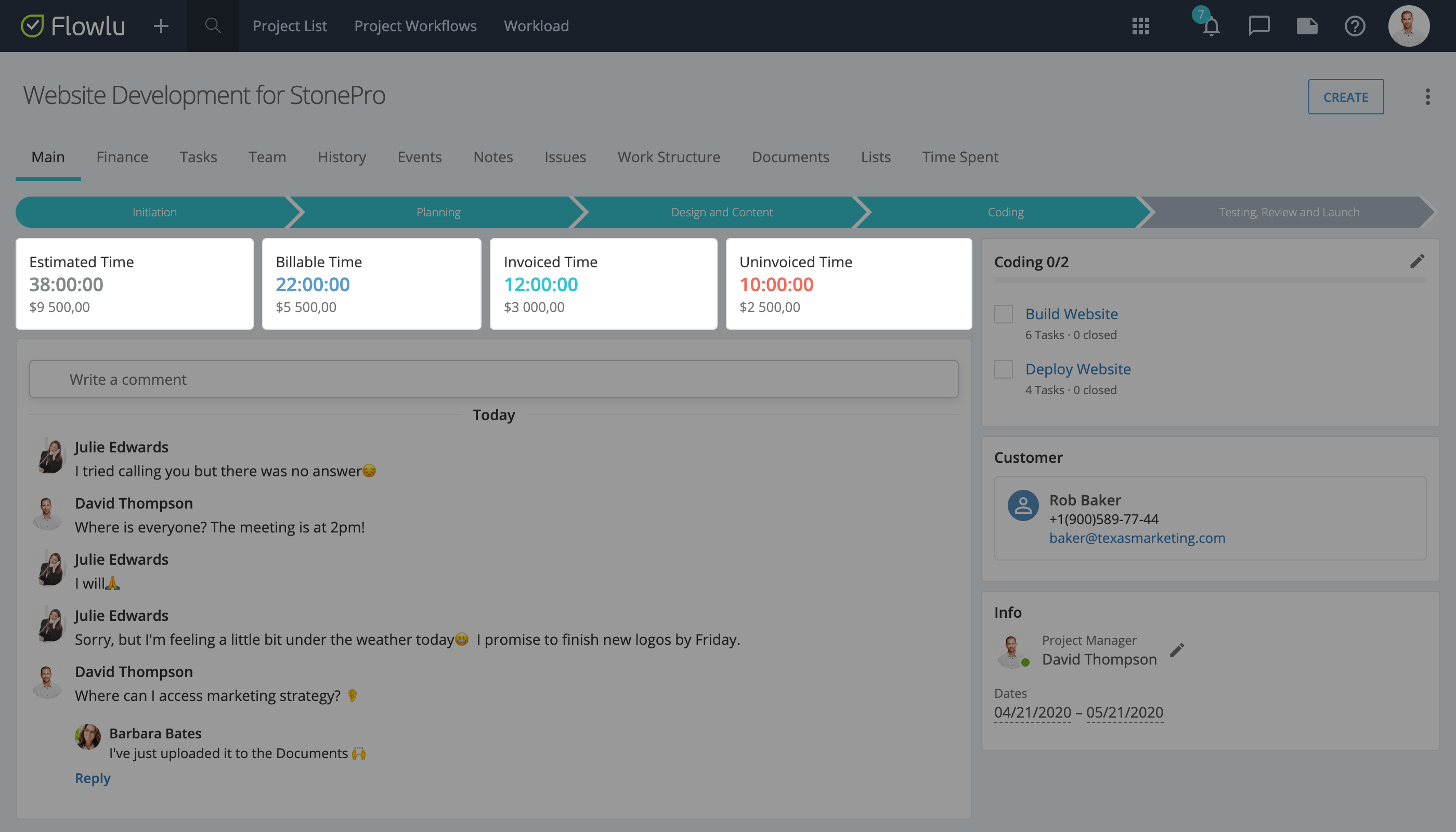The image size is (1456, 832).
Task: Open notifications via the bell icon
Action: [x=1211, y=27]
